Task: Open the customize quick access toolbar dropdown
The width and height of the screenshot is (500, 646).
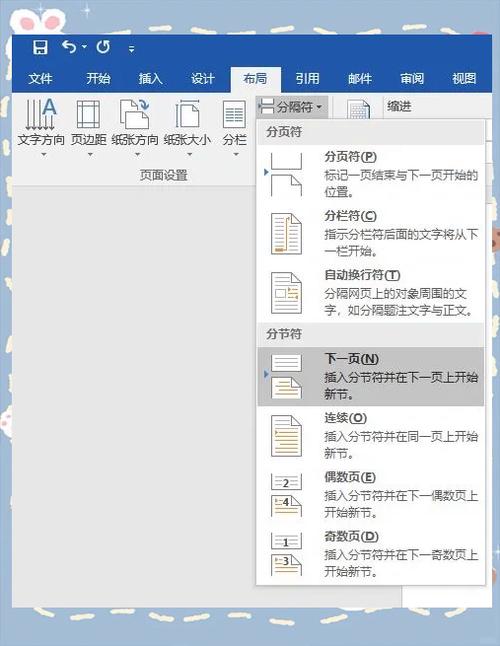Action: click(131, 49)
